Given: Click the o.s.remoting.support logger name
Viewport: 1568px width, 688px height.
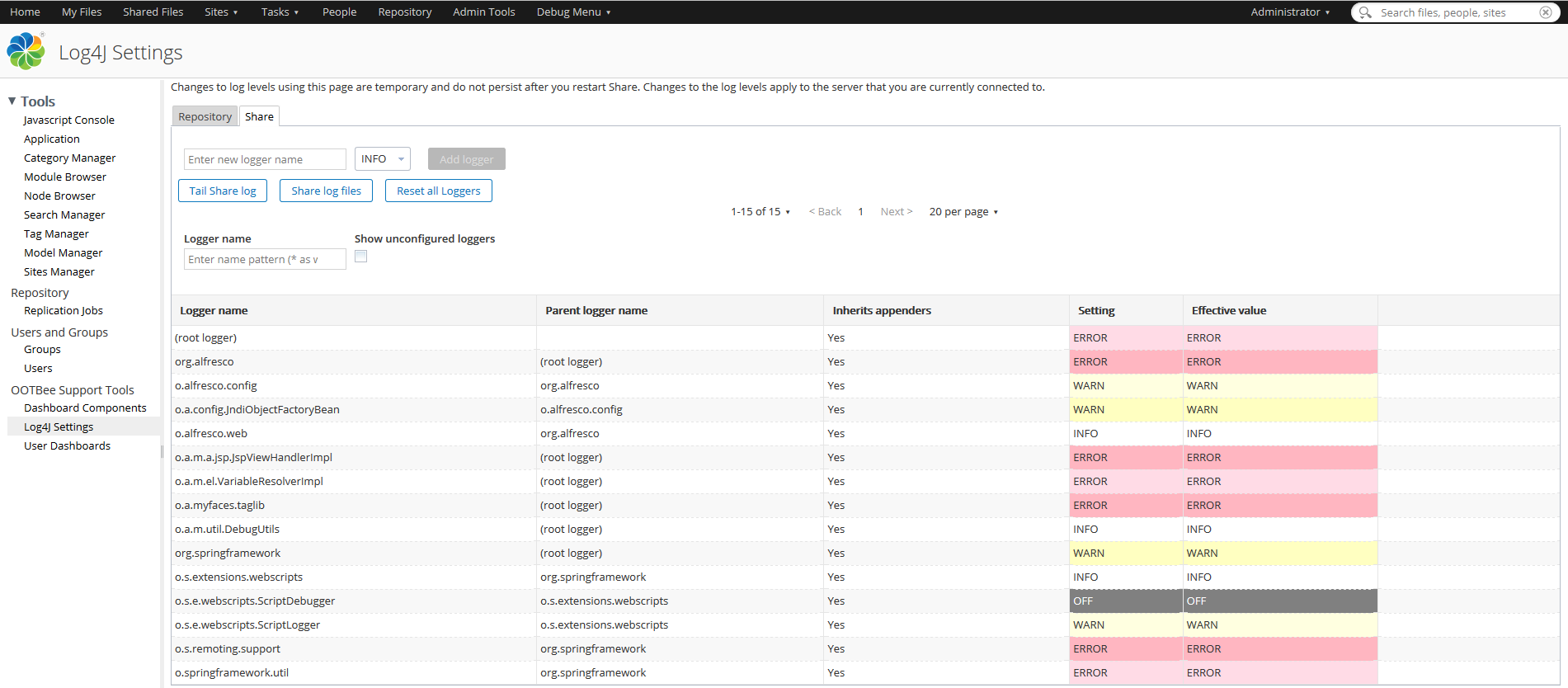Looking at the screenshot, I should 228,649.
